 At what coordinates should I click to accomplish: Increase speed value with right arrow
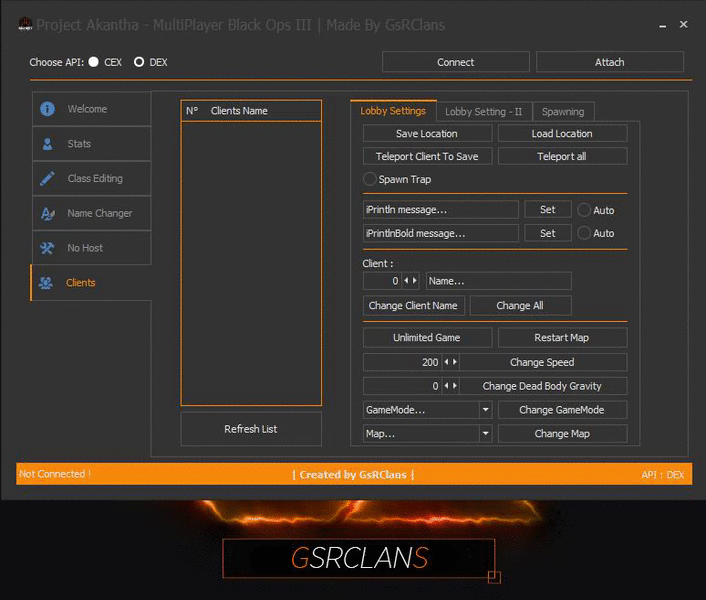coord(455,362)
